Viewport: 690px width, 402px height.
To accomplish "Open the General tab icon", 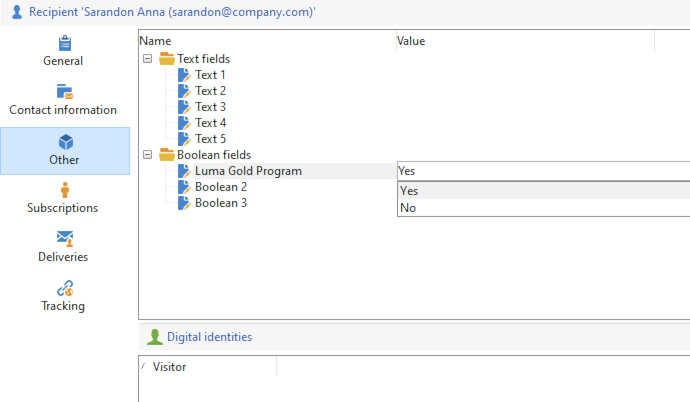I will tap(64, 43).
